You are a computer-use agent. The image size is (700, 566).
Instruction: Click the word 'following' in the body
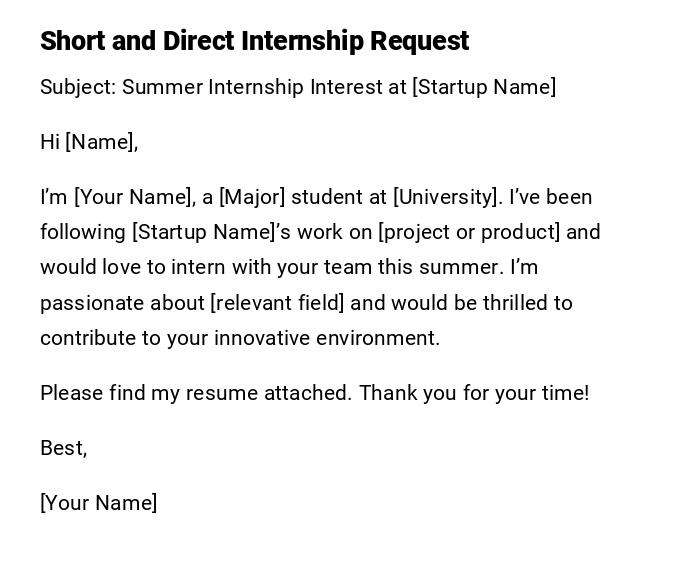[82, 232]
